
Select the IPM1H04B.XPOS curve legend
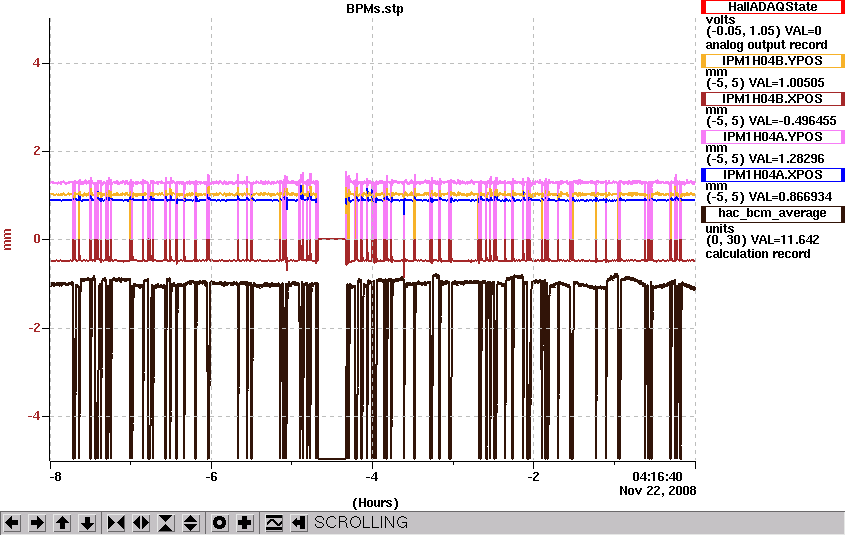tap(773, 99)
